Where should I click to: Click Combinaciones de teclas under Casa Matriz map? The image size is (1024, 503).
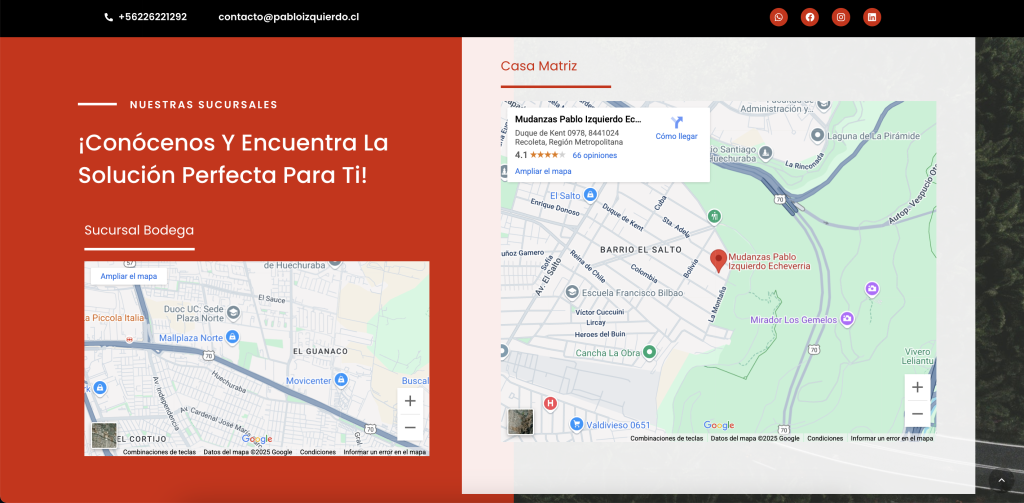[666, 438]
